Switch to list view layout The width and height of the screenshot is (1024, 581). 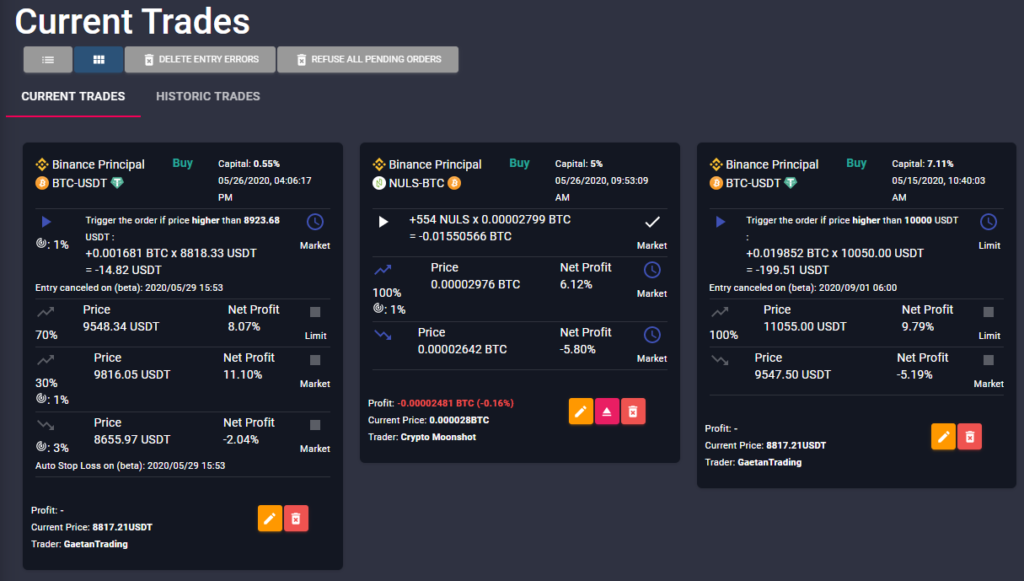tap(48, 60)
